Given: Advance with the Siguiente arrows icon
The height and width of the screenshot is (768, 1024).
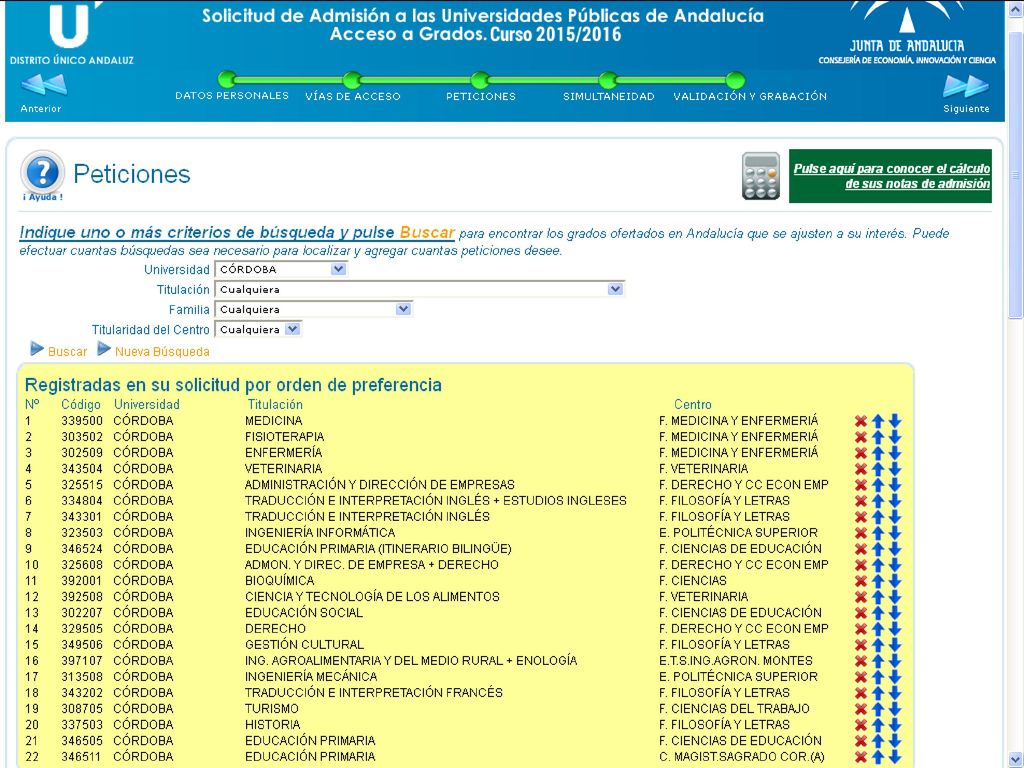Looking at the screenshot, I should [966, 86].
